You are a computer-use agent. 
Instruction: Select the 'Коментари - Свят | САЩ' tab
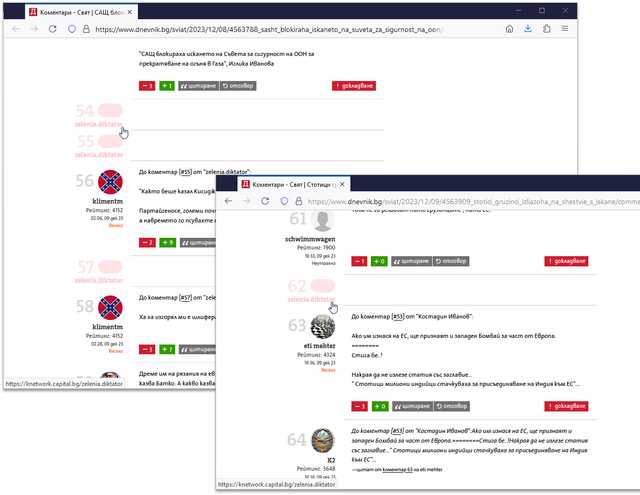pyautogui.click(x=81, y=12)
